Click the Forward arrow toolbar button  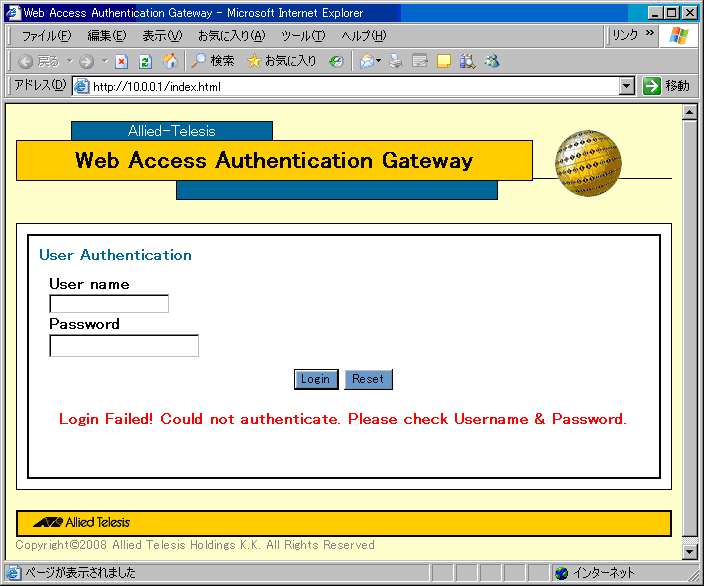[x=86, y=61]
